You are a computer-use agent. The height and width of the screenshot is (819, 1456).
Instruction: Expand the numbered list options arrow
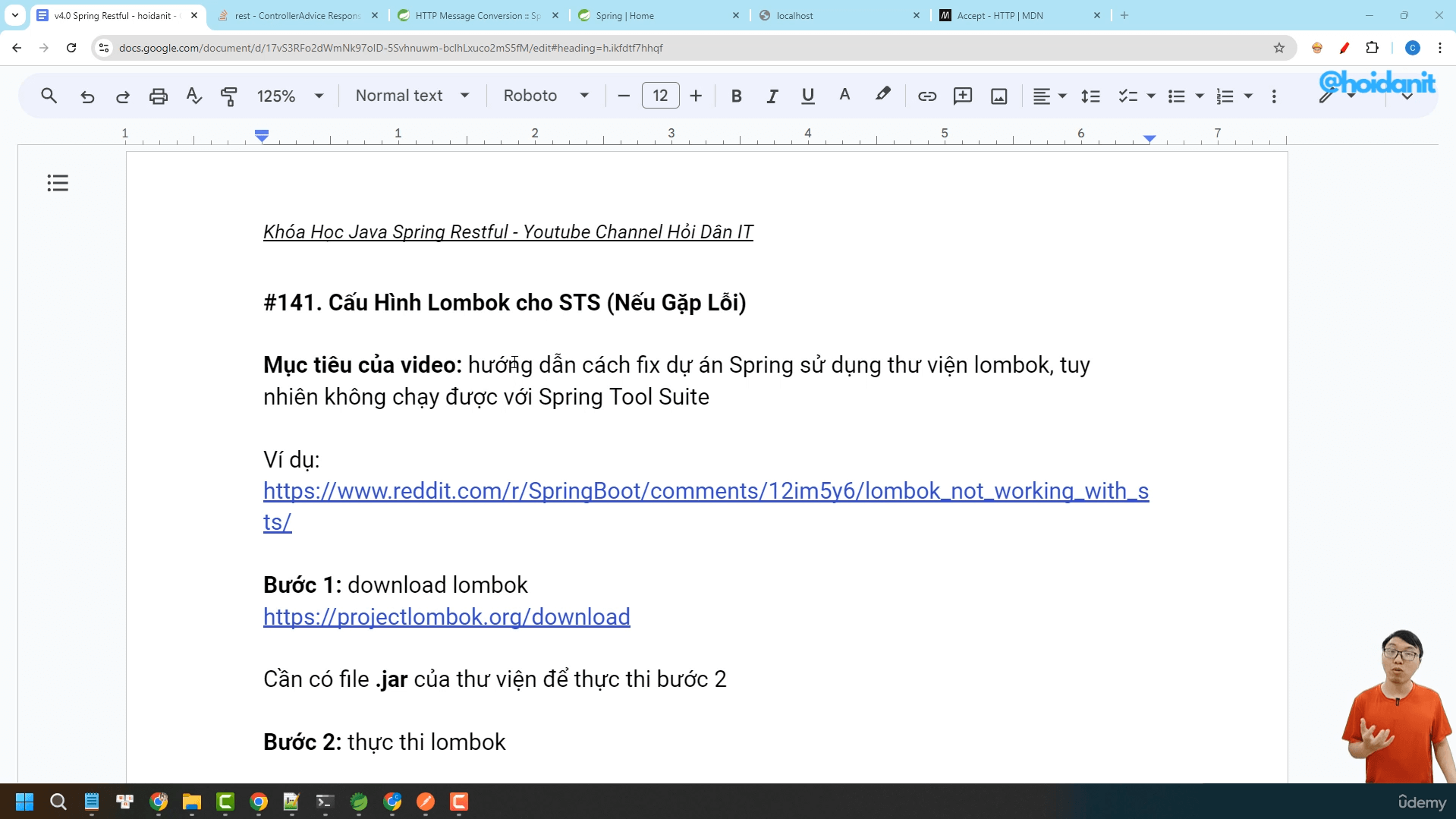point(1248,96)
